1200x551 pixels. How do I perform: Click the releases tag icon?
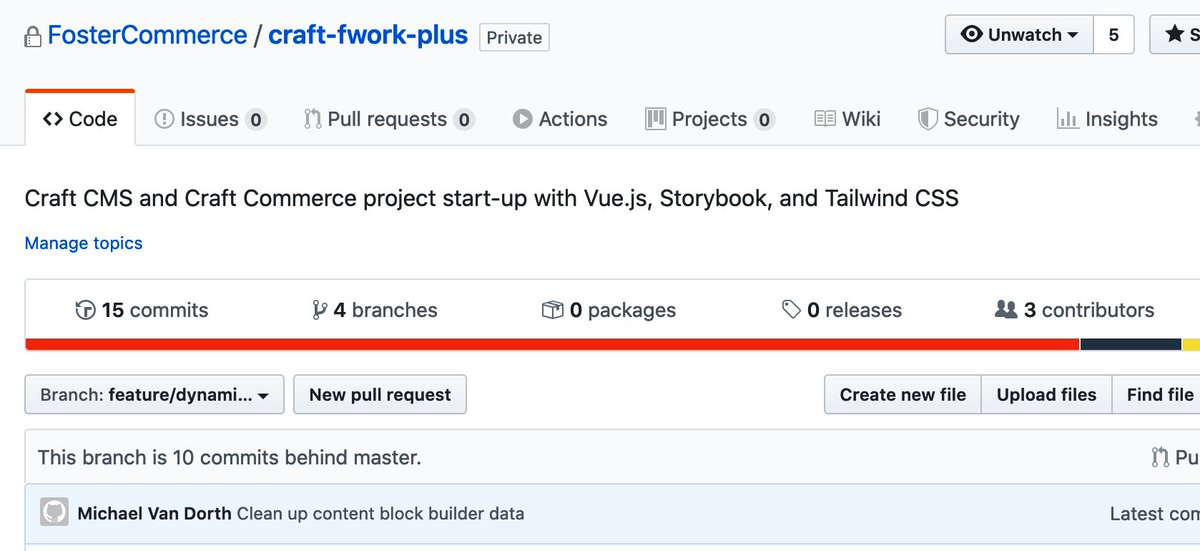pyautogui.click(x=791, y=310)
